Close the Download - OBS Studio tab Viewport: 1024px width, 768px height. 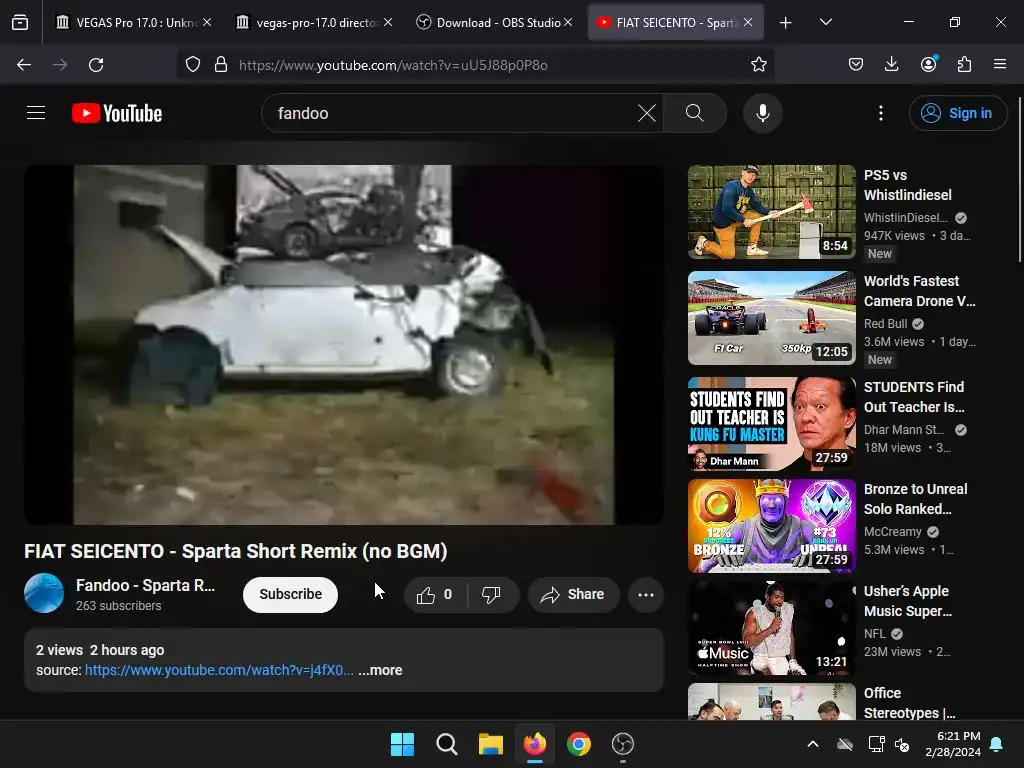pos(568,23)
